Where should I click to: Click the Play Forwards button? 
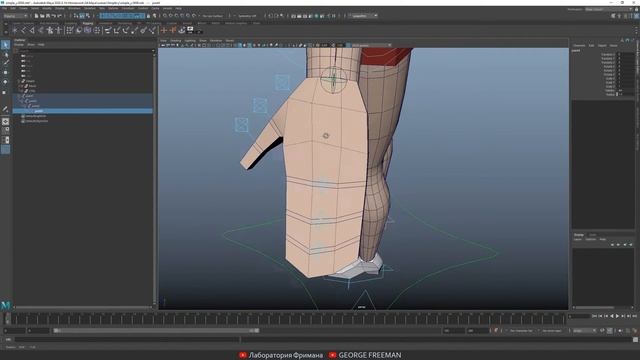617,316
